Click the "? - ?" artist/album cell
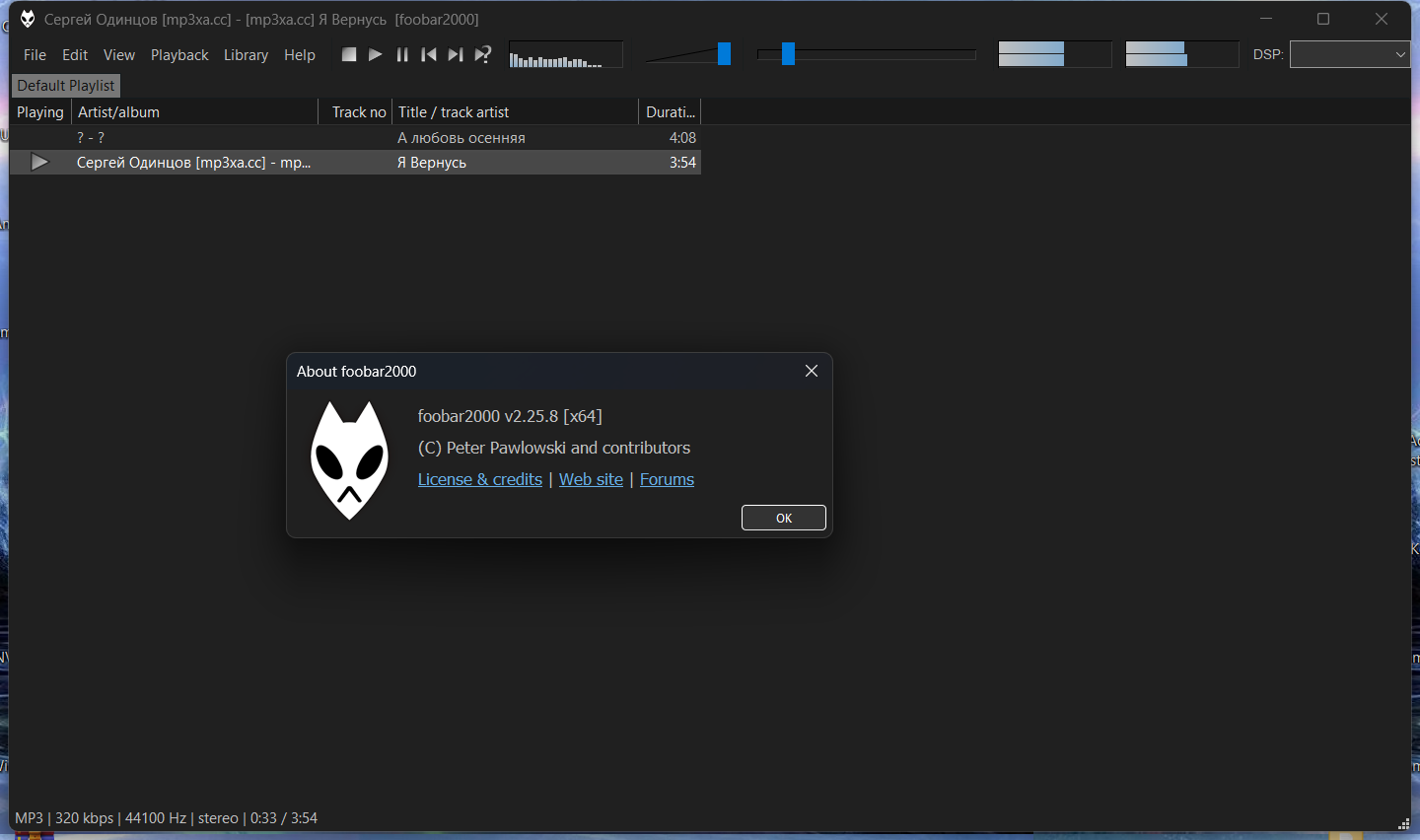The width and height of the screenshot is (1420, 840). (91, 138)
